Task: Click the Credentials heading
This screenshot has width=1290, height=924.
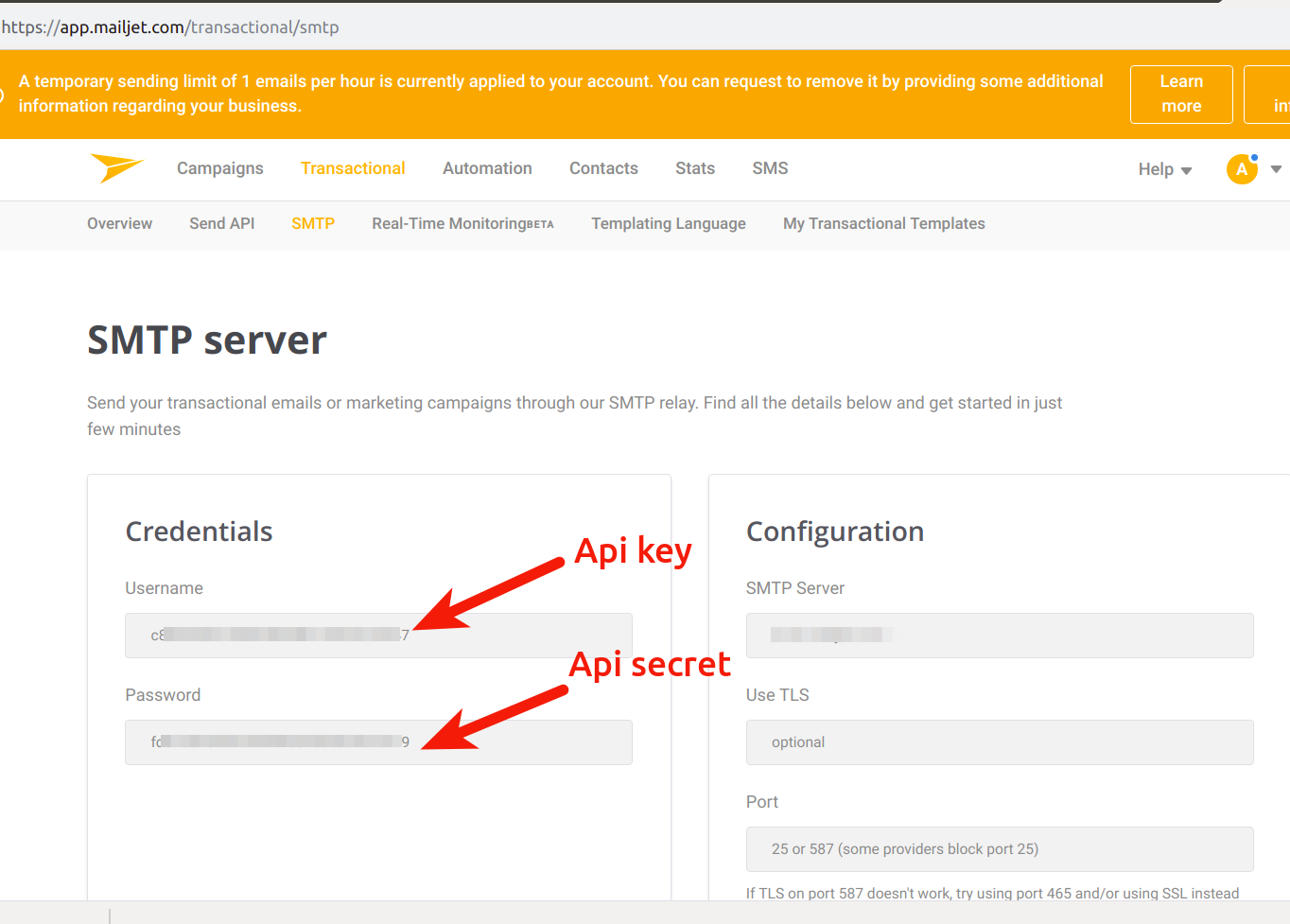Action: (x=199, y=532)
